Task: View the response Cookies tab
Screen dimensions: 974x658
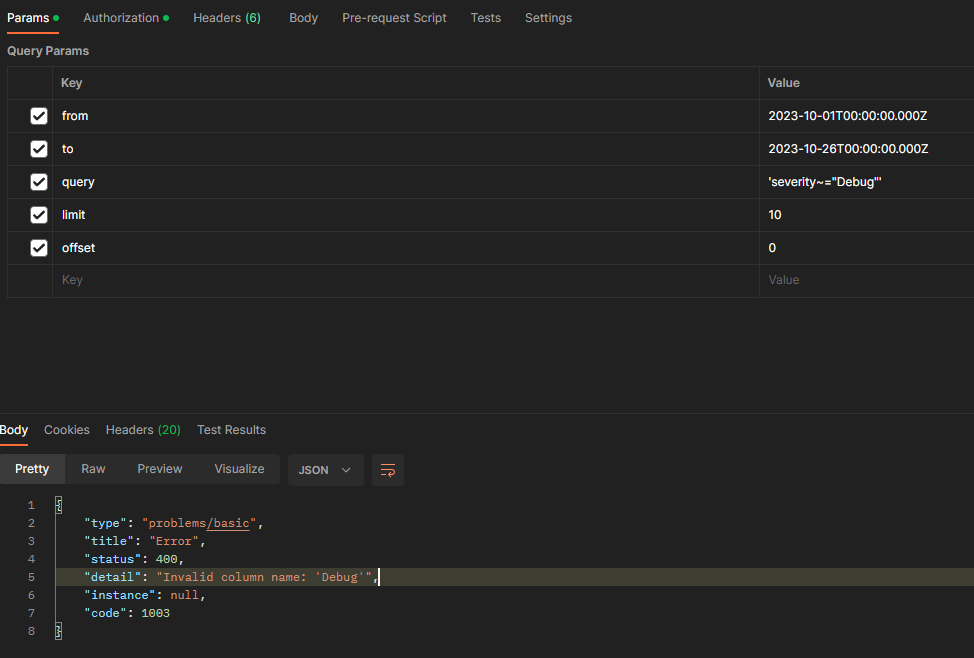Action: (x=66, y=429)
